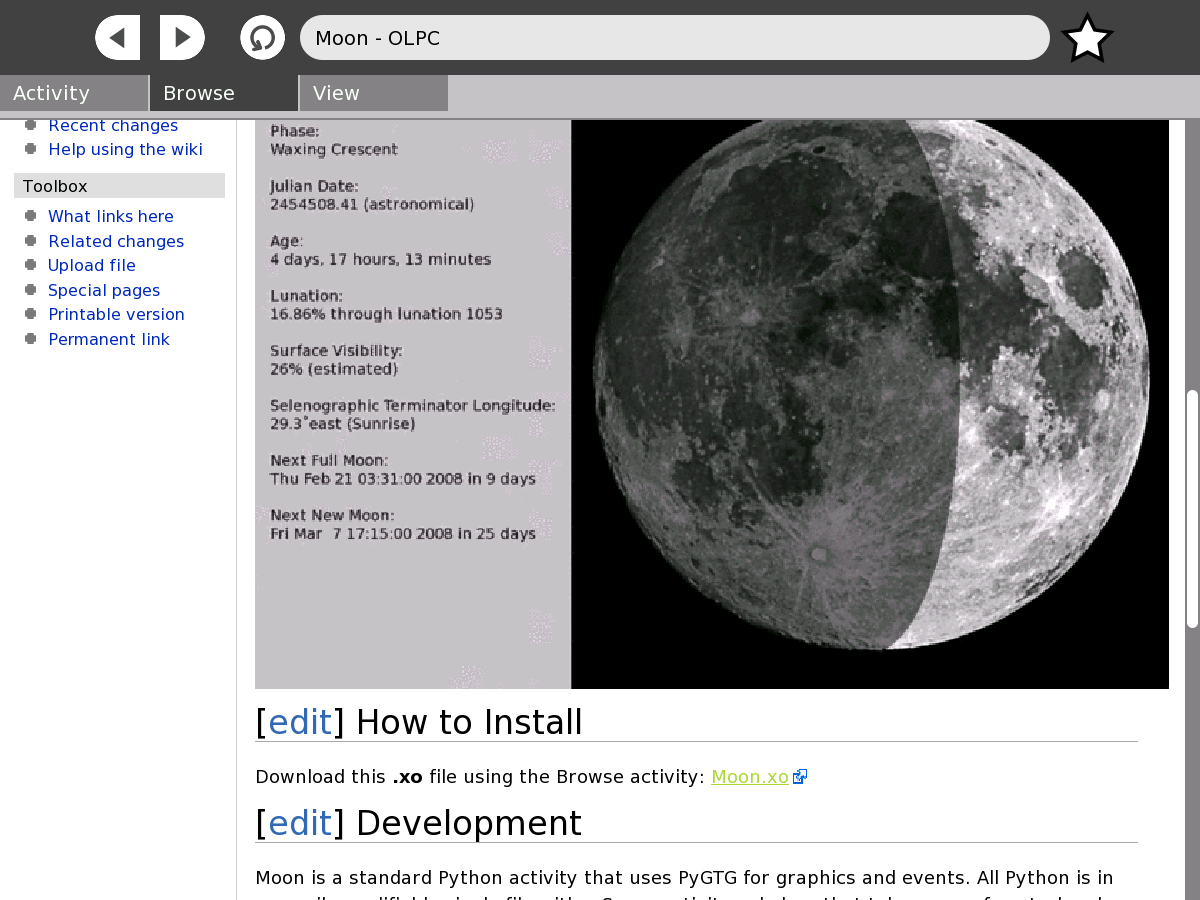Screen dimensions: 1200x900
Task: Open the Related changes link
Action: coord(116,241)
